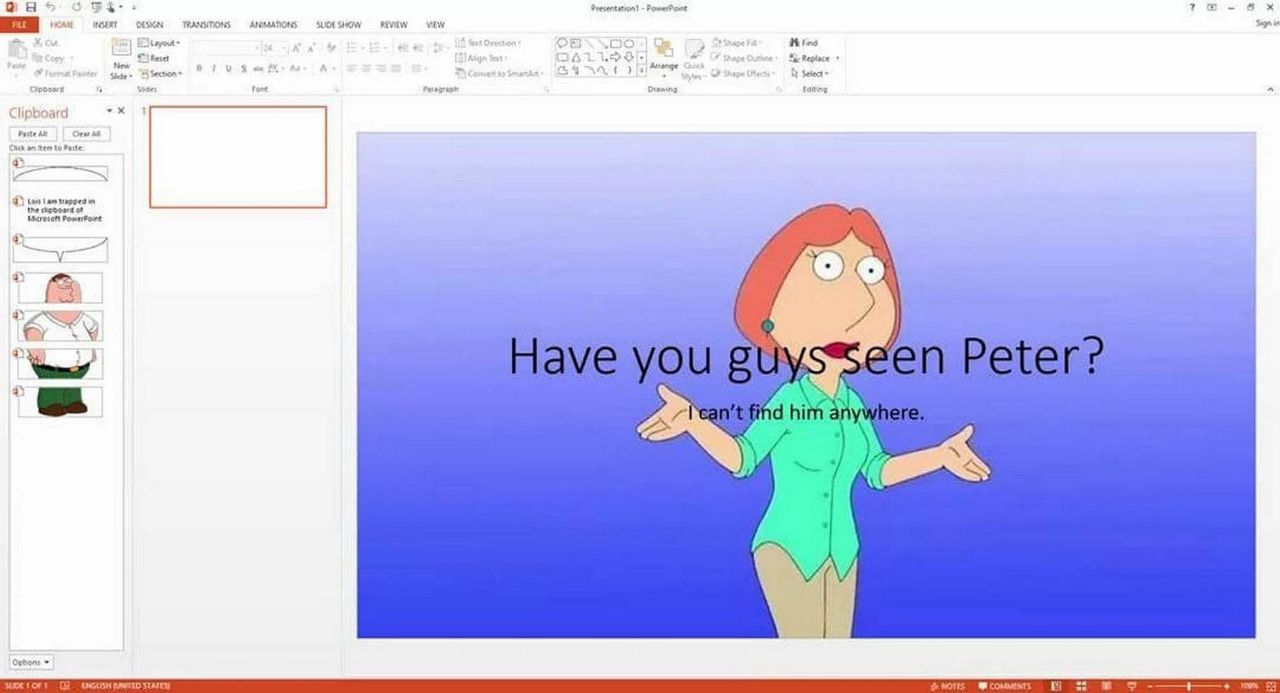Viewport: 1280px width, 693px height.
Task: Toggle align text left
Action: click(x=352, y=68)
